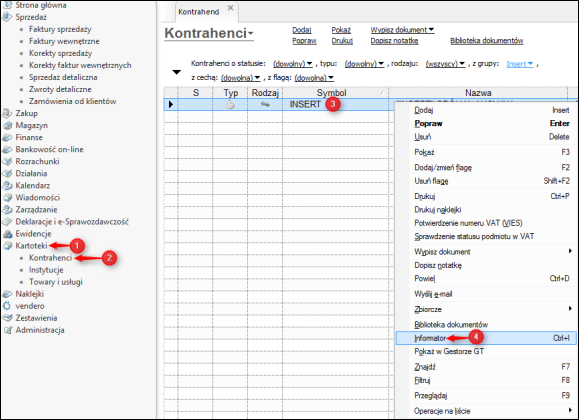Click the Kalendarz module icon
The width and height of the screenshot is (579, 420).
click(x=7, y=186)
